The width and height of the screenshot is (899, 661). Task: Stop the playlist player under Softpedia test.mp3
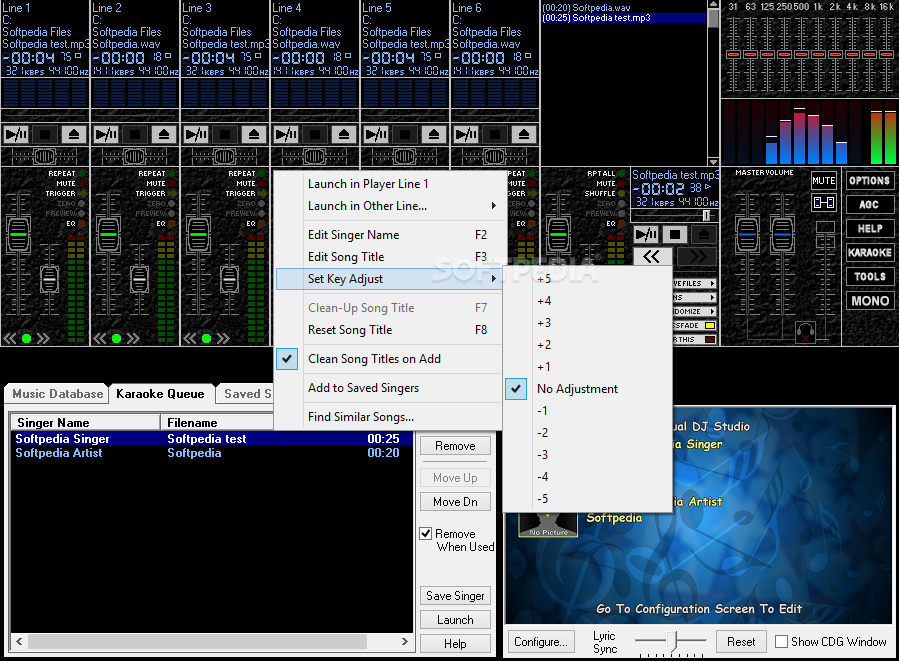tap(675, 234)
